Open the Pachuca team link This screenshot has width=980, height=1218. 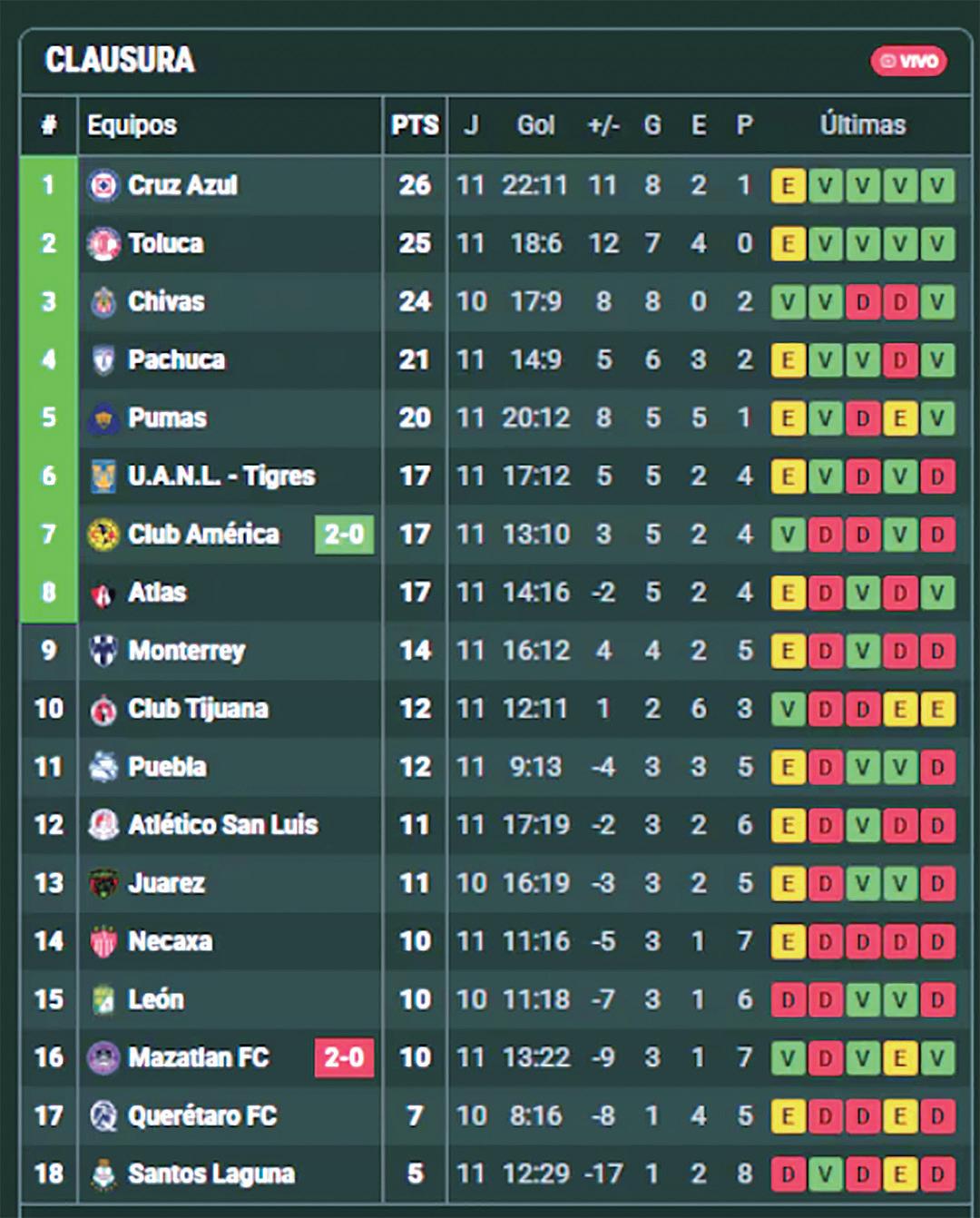pos(176,360)
